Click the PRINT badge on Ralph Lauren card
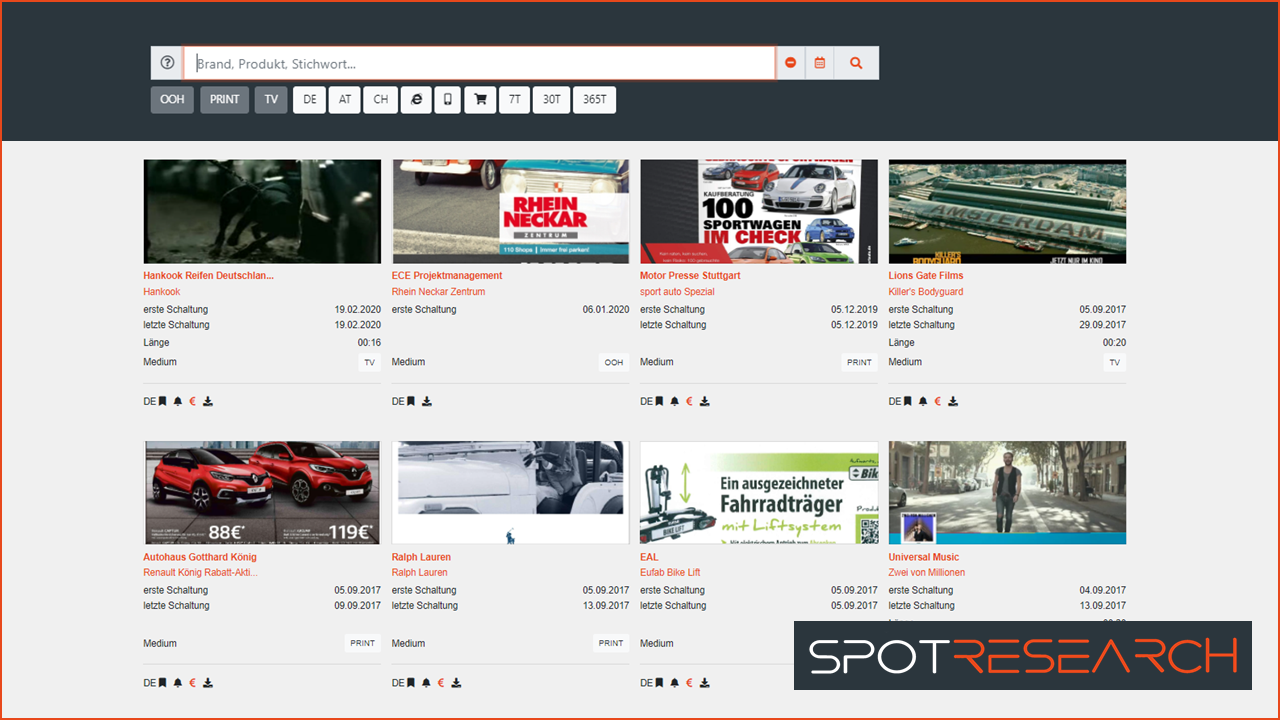Image resolution: width=1280 pixels, height=720 pixels. click(x=611, y=644)
